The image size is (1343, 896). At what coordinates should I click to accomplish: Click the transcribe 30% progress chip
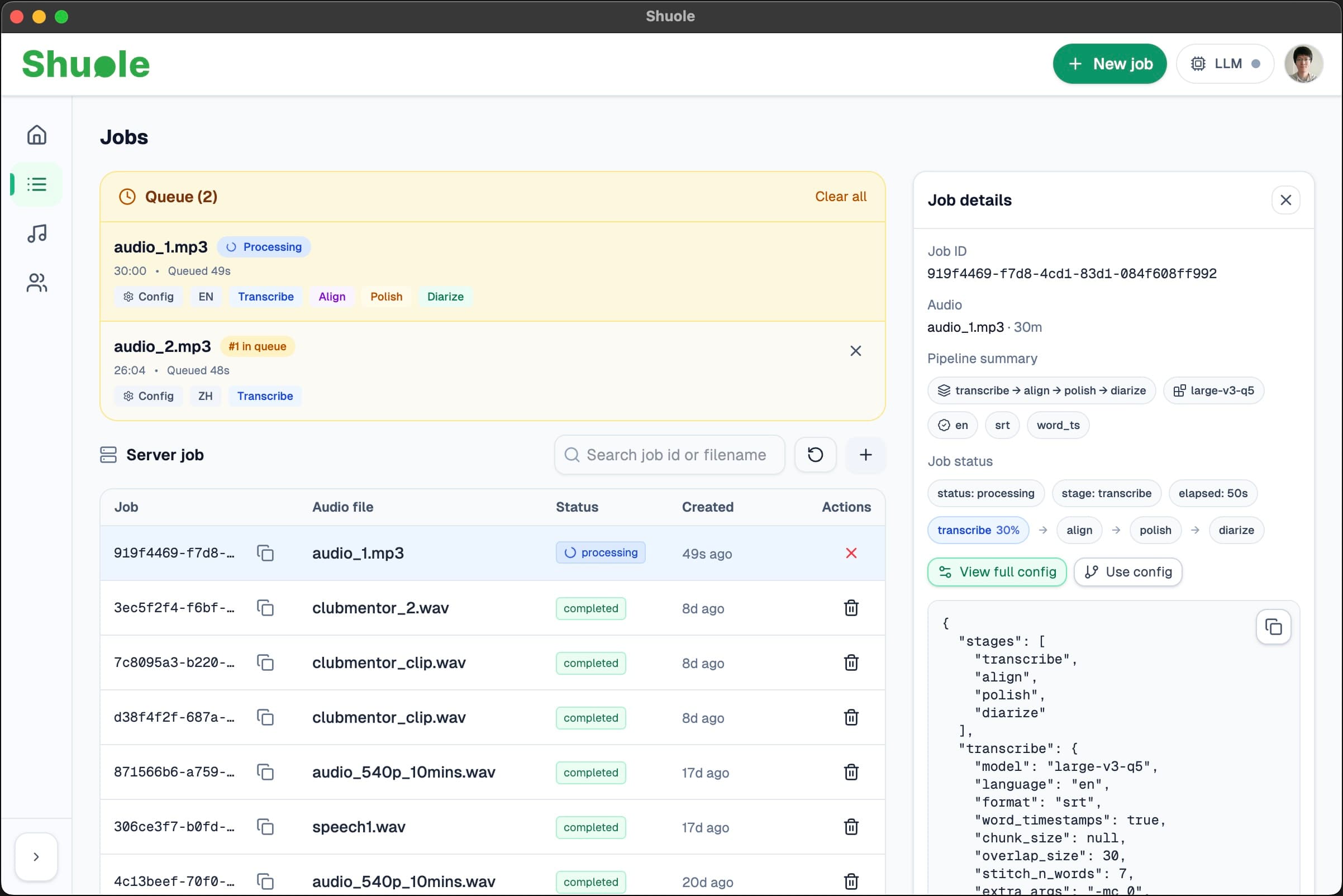tap(978, 530)
